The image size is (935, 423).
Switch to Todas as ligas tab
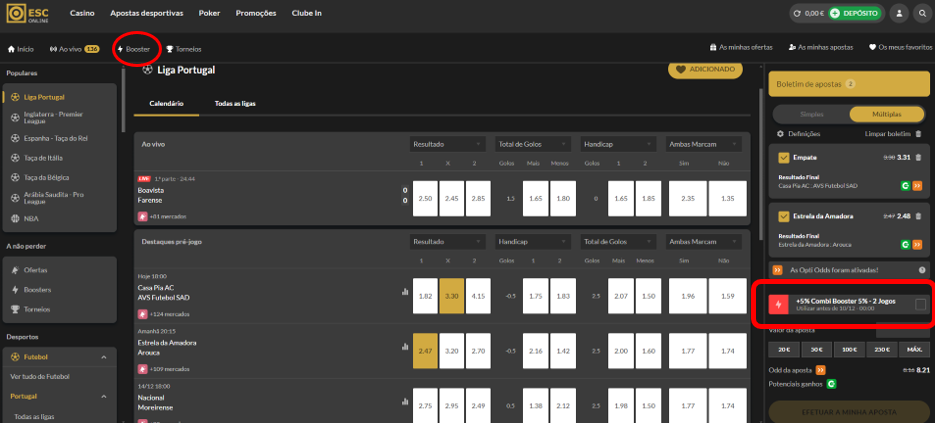click(x=235, y=103)
